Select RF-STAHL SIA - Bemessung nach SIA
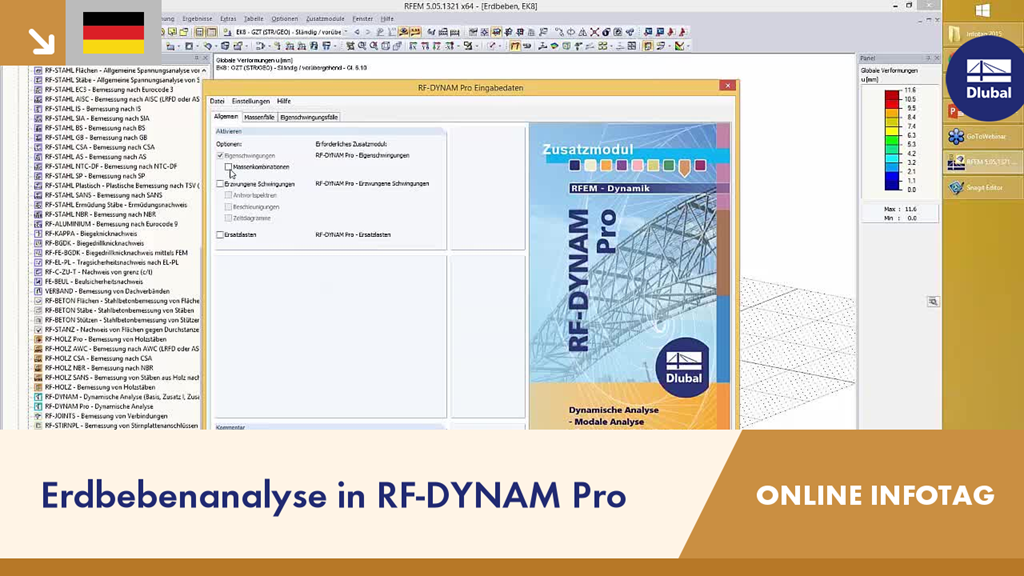 click(x=97, y=118)
